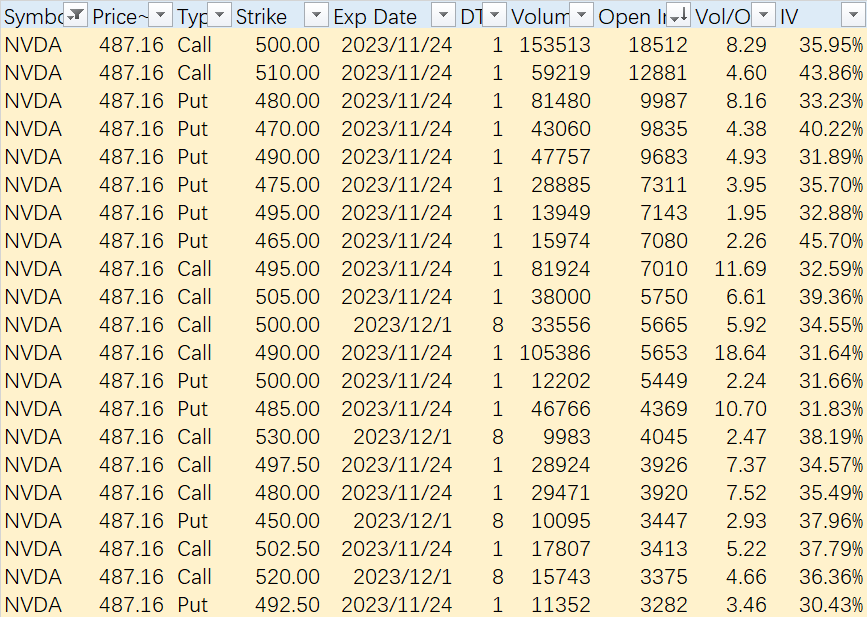Click volume cell 15974
The height and width of the screenshot is (617, 867).
point(561,241)
